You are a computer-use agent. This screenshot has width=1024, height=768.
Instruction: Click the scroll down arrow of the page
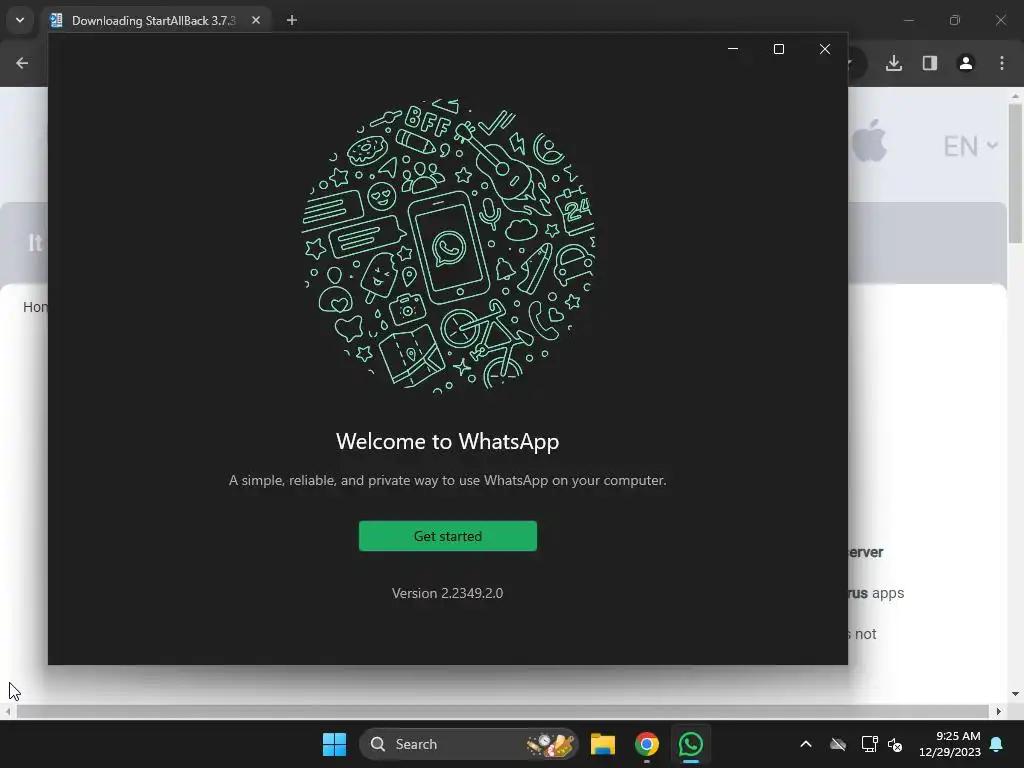pos(1015,694)
